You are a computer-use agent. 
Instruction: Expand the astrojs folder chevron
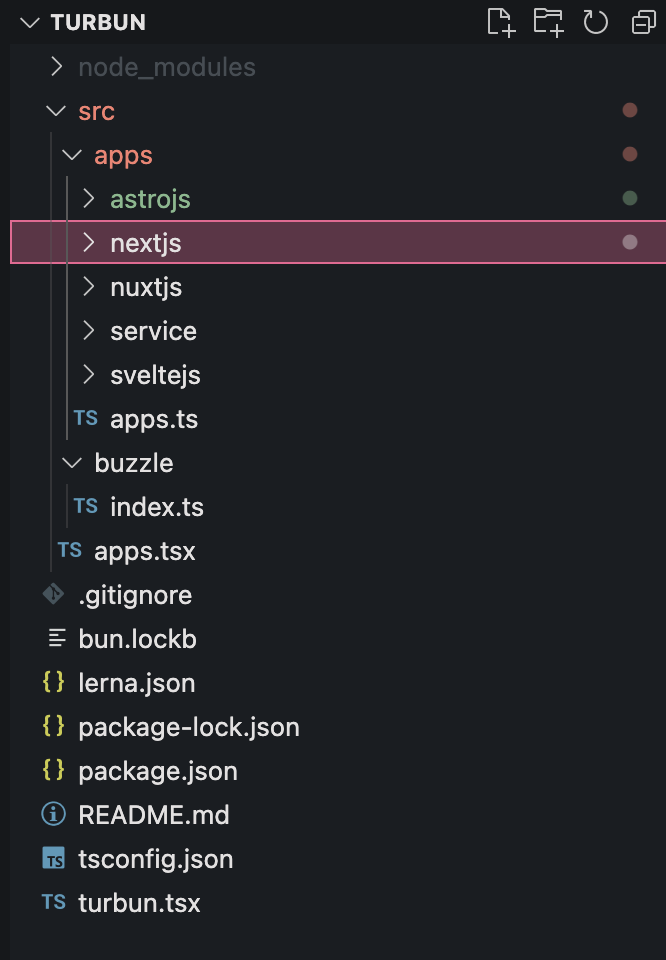pos(89,198)
